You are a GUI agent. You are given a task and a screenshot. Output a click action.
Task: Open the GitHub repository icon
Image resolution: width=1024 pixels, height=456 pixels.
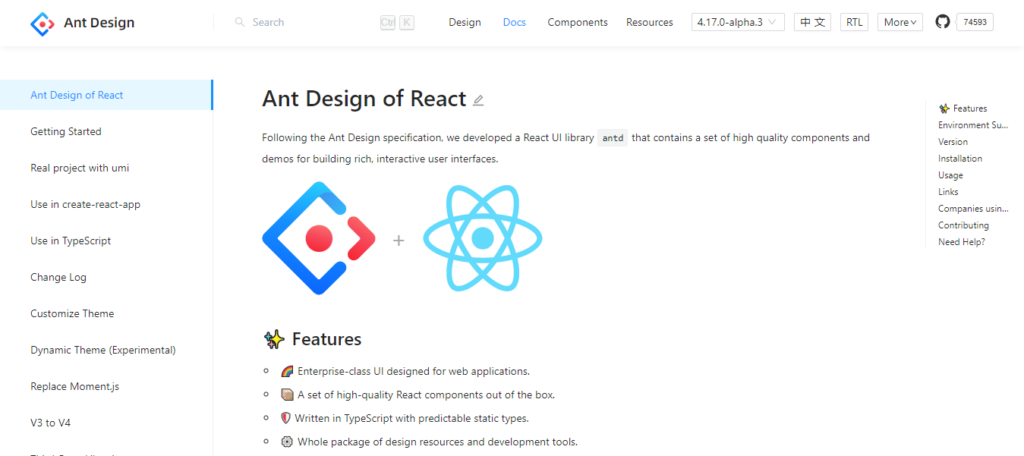click(942, 22)
